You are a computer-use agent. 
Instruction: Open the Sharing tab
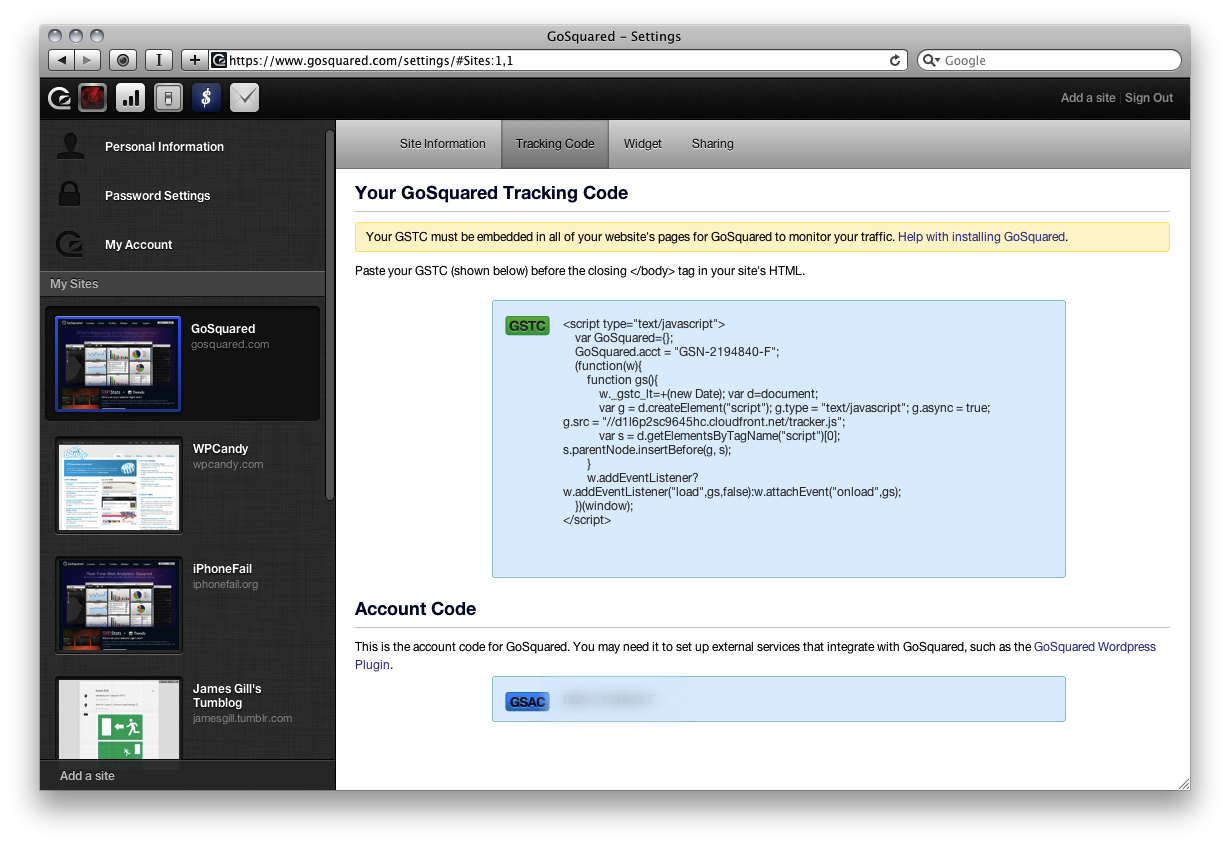point(713,144)
